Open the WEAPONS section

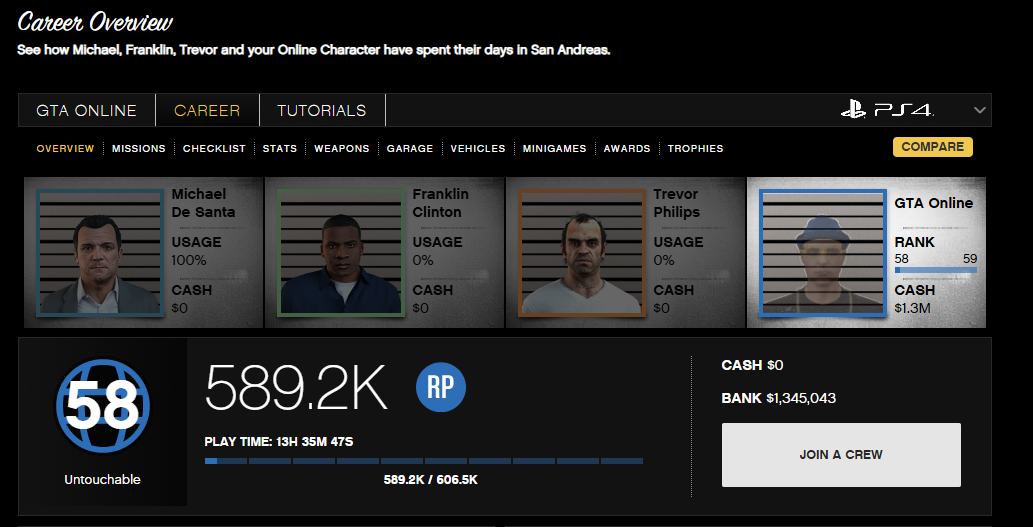(342, 149)
